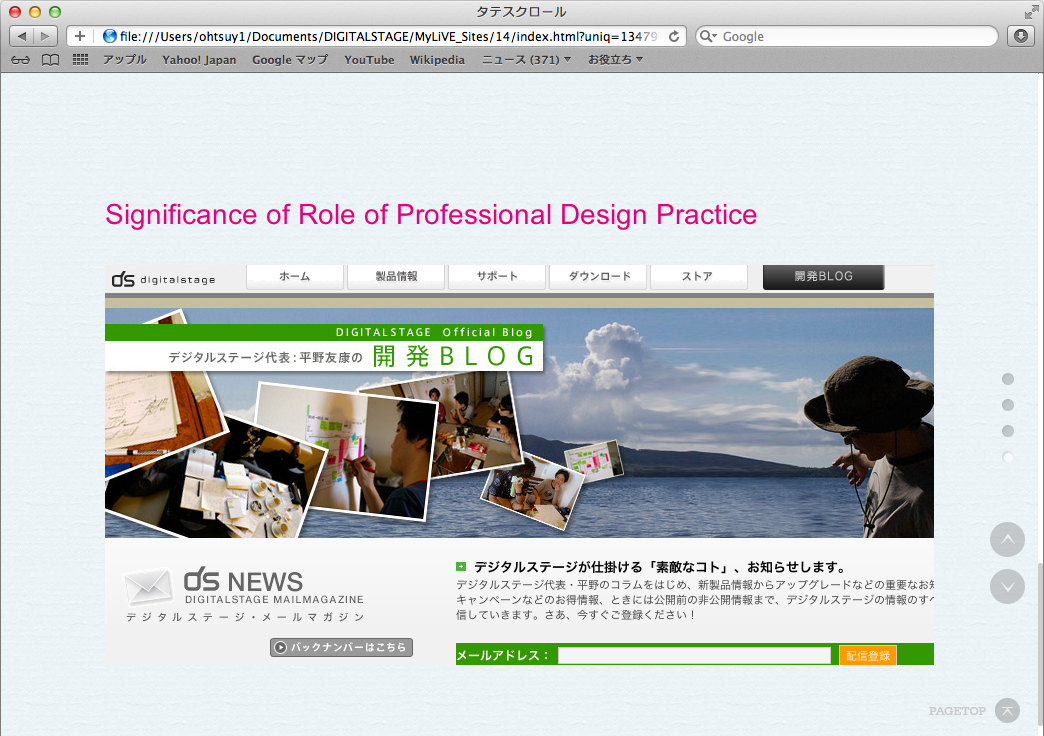Click the ds NEWS envelope icon

148,587
